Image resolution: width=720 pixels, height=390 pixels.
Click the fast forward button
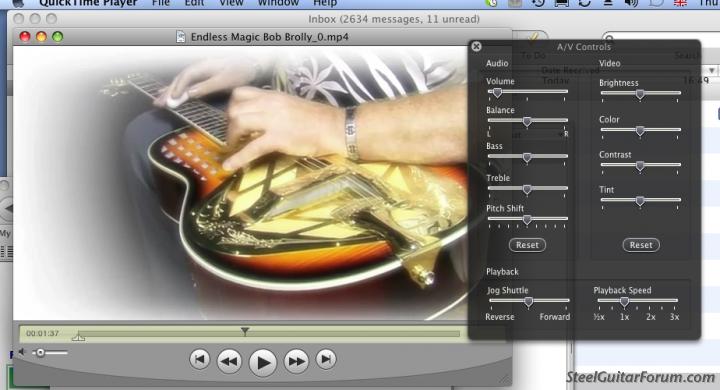point(296,361)
